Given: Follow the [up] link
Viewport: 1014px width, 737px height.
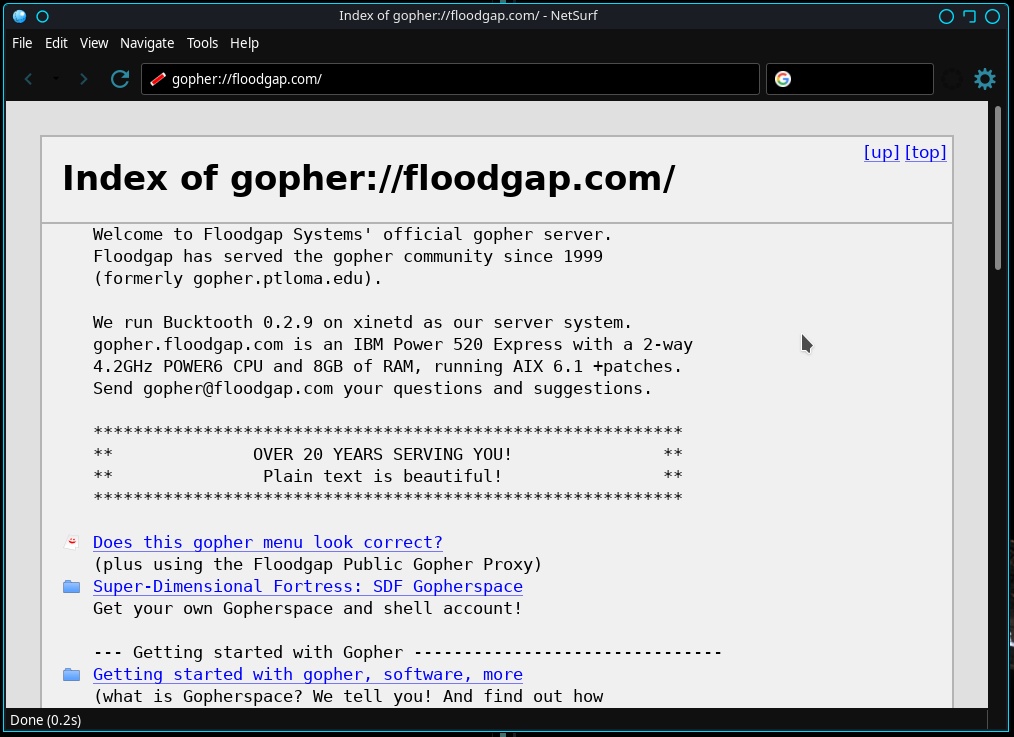Looking at the screenshot, I should (880, 152).
